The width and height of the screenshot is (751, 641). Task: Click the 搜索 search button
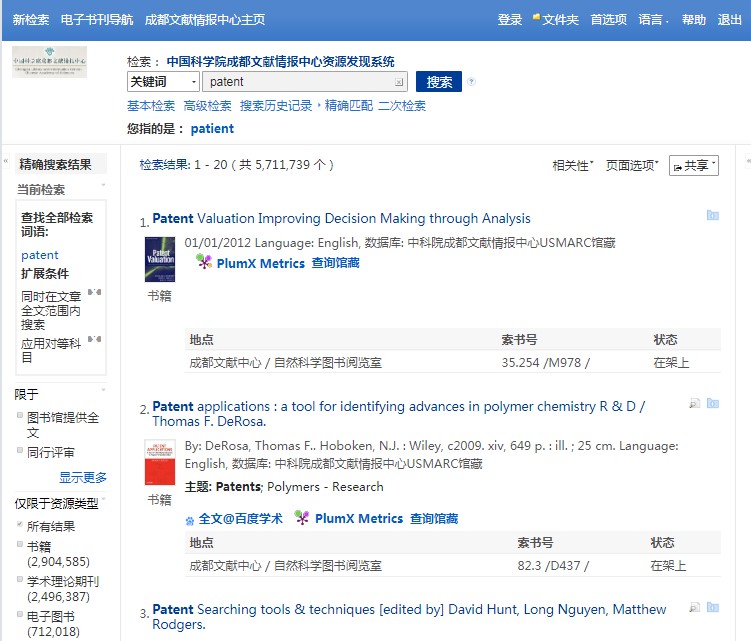[x=439, y=81]
